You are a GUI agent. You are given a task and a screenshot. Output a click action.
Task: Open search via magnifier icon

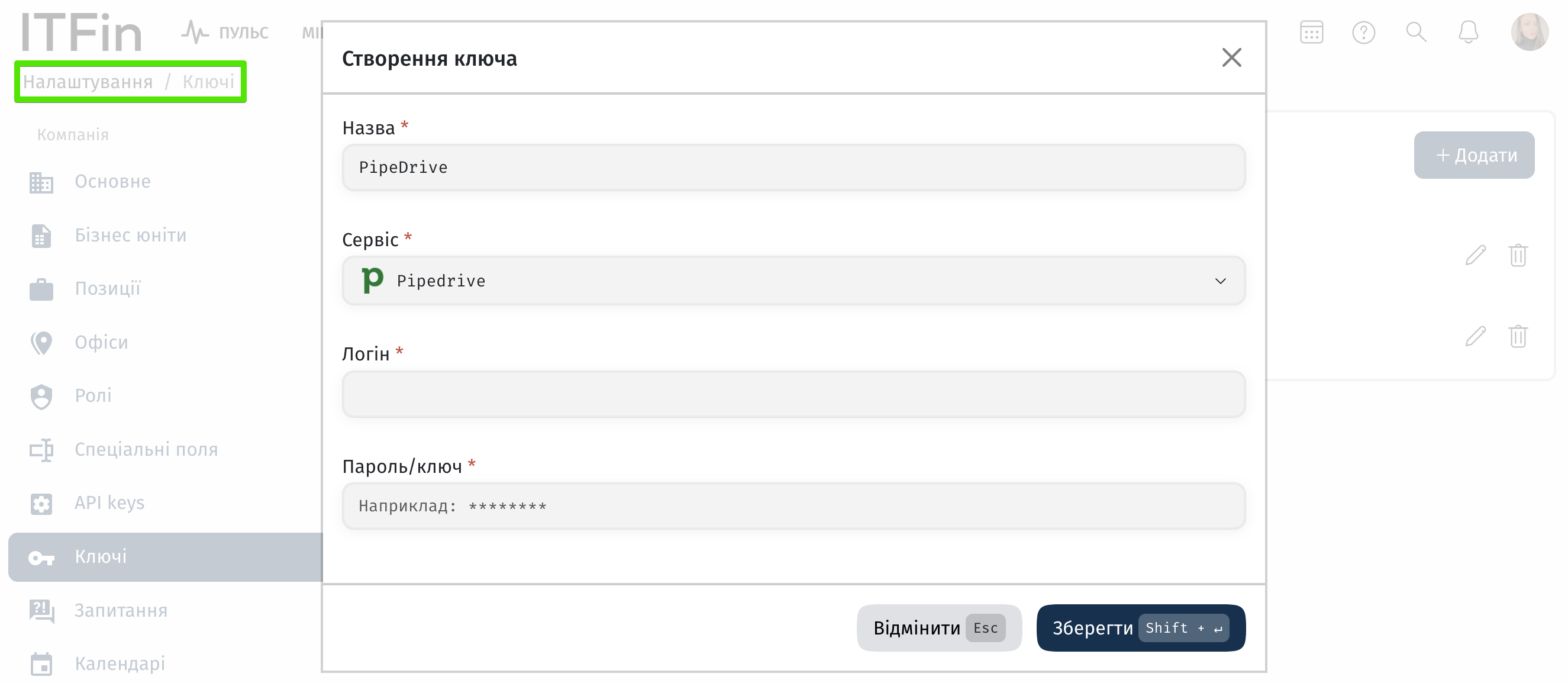[1416, 33]
